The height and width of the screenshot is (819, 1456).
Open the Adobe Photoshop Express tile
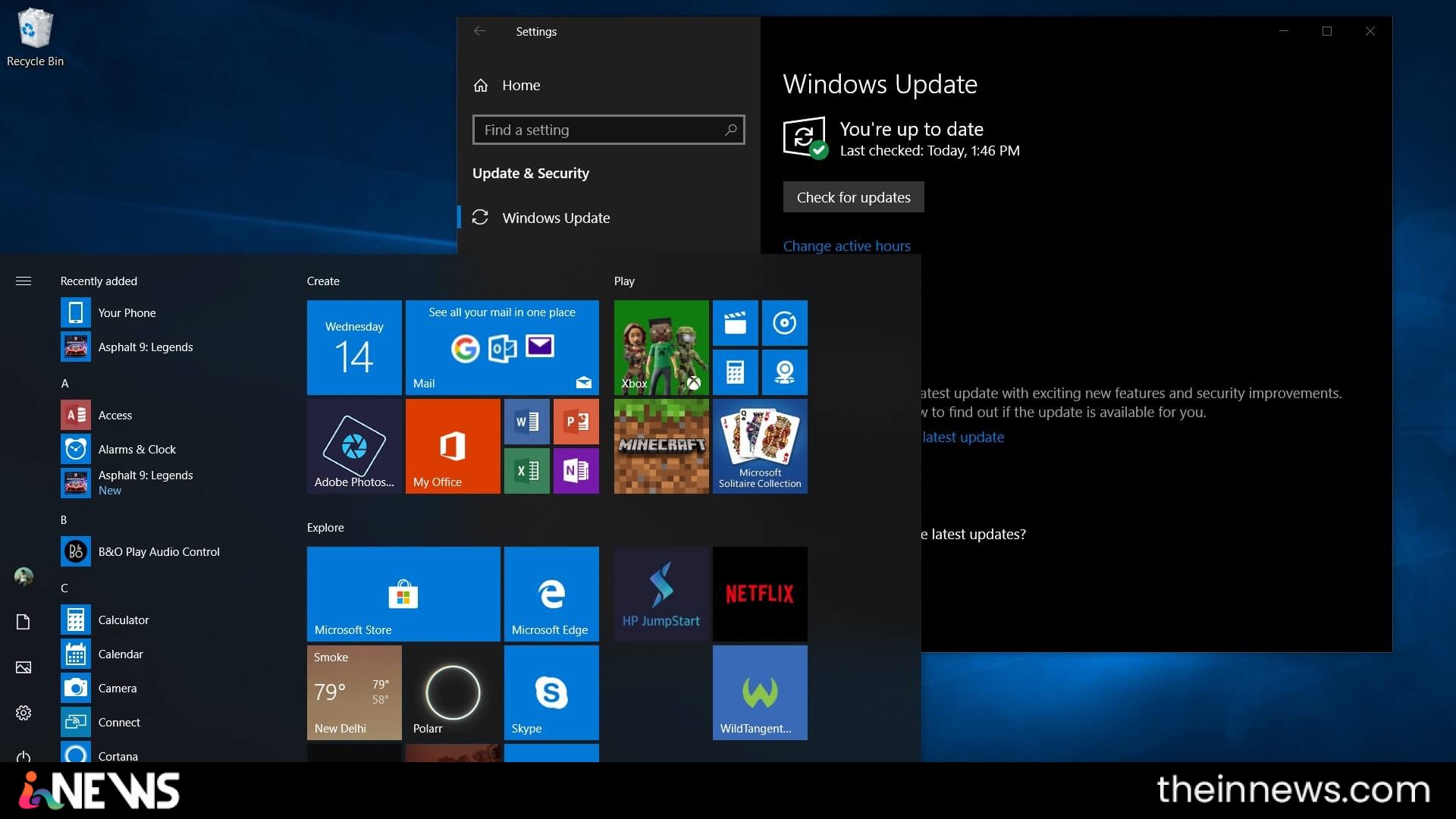coord(354,446)
